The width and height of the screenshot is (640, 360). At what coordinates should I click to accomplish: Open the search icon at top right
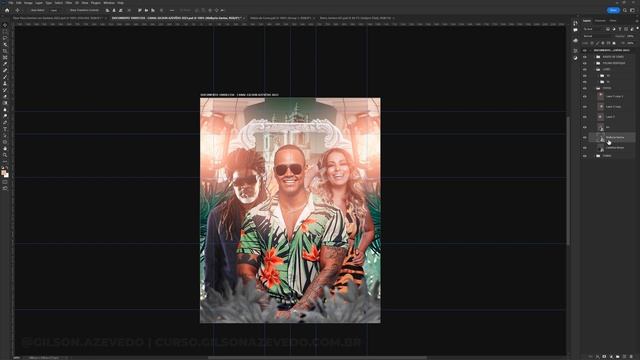point(625,10)
